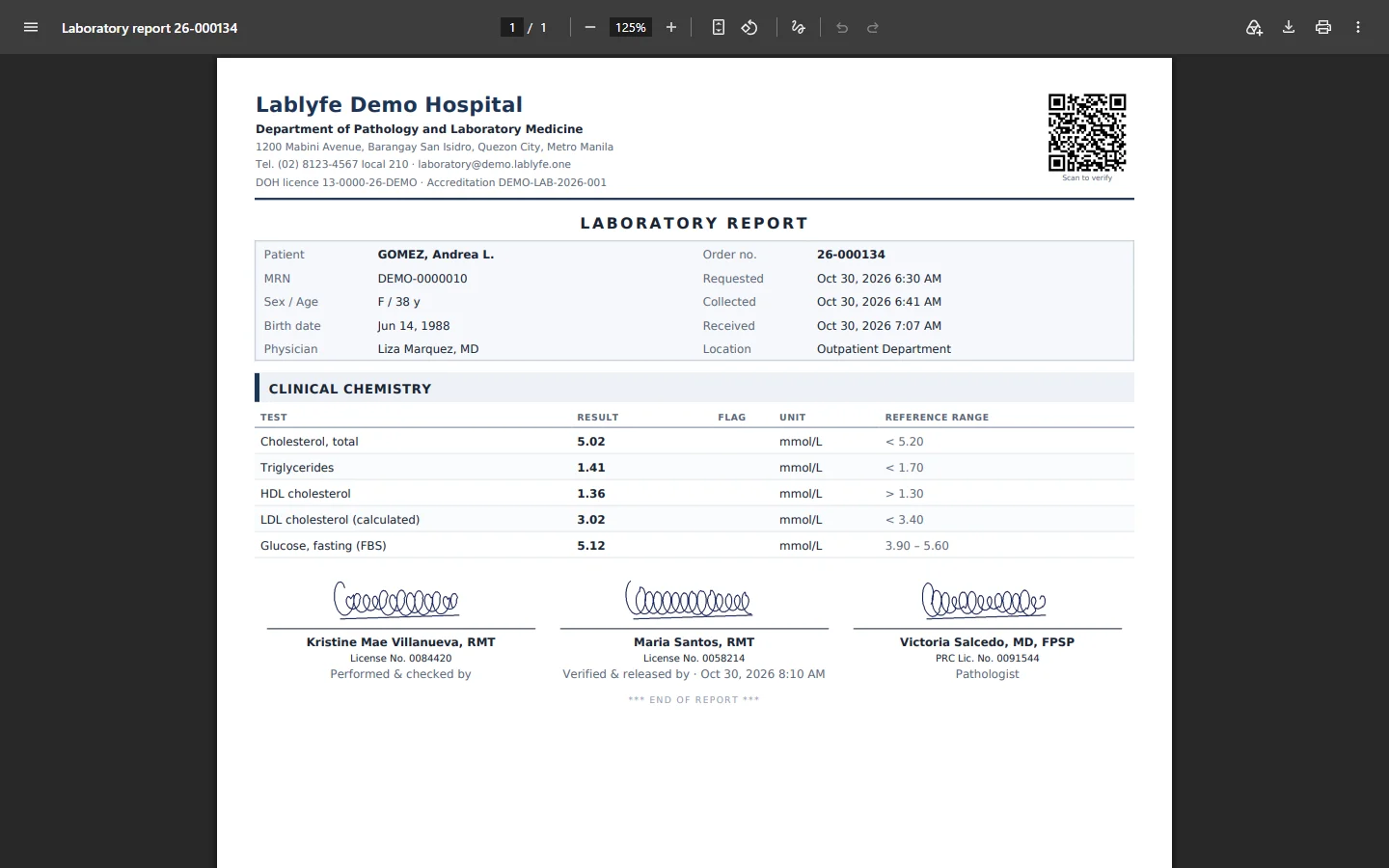Select signatory Kristine Mae Villanueva, RMT

click(401, 642)
